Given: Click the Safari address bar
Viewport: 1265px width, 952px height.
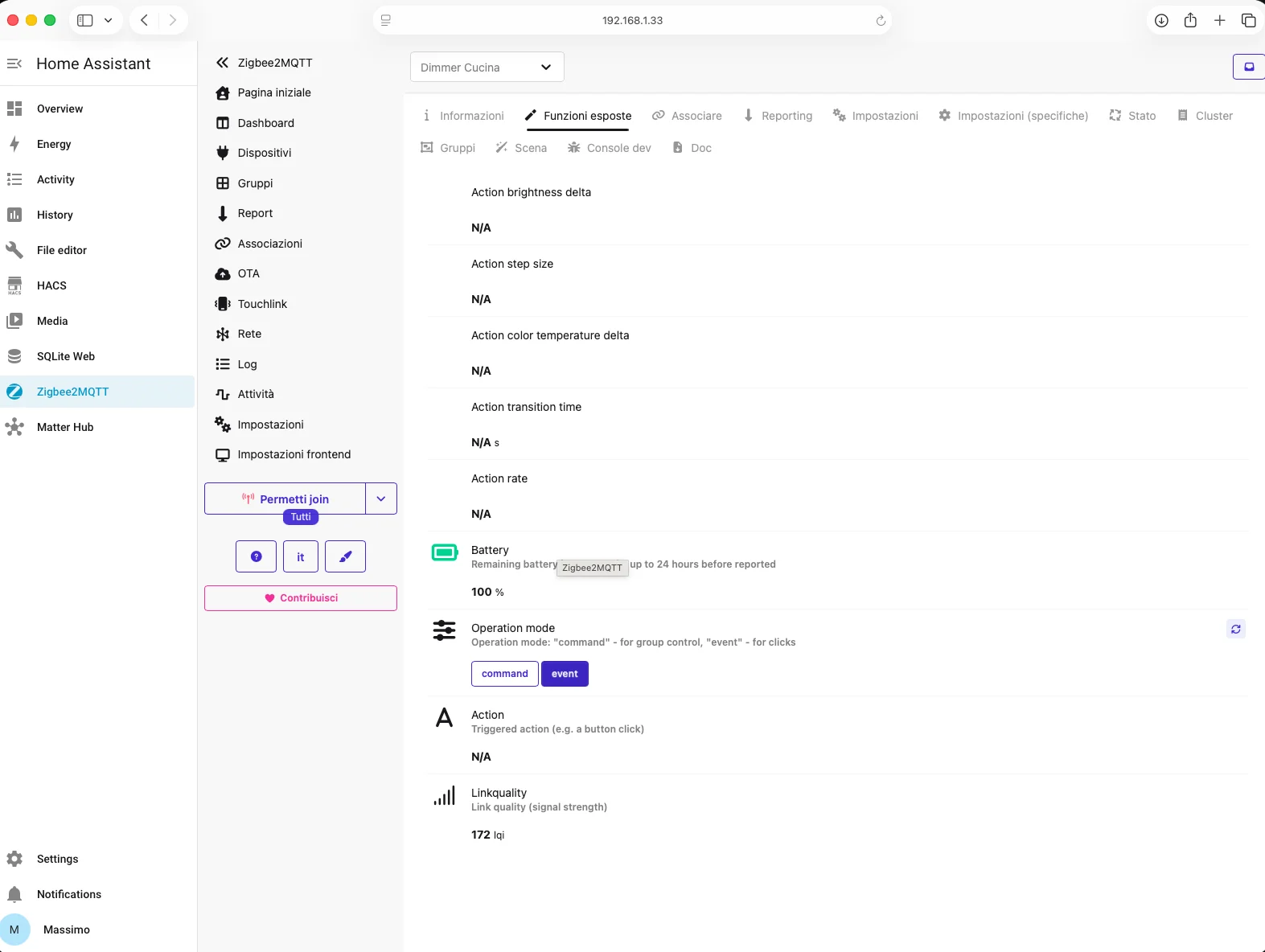Looking at the screenshot, I should coord(632,20).
